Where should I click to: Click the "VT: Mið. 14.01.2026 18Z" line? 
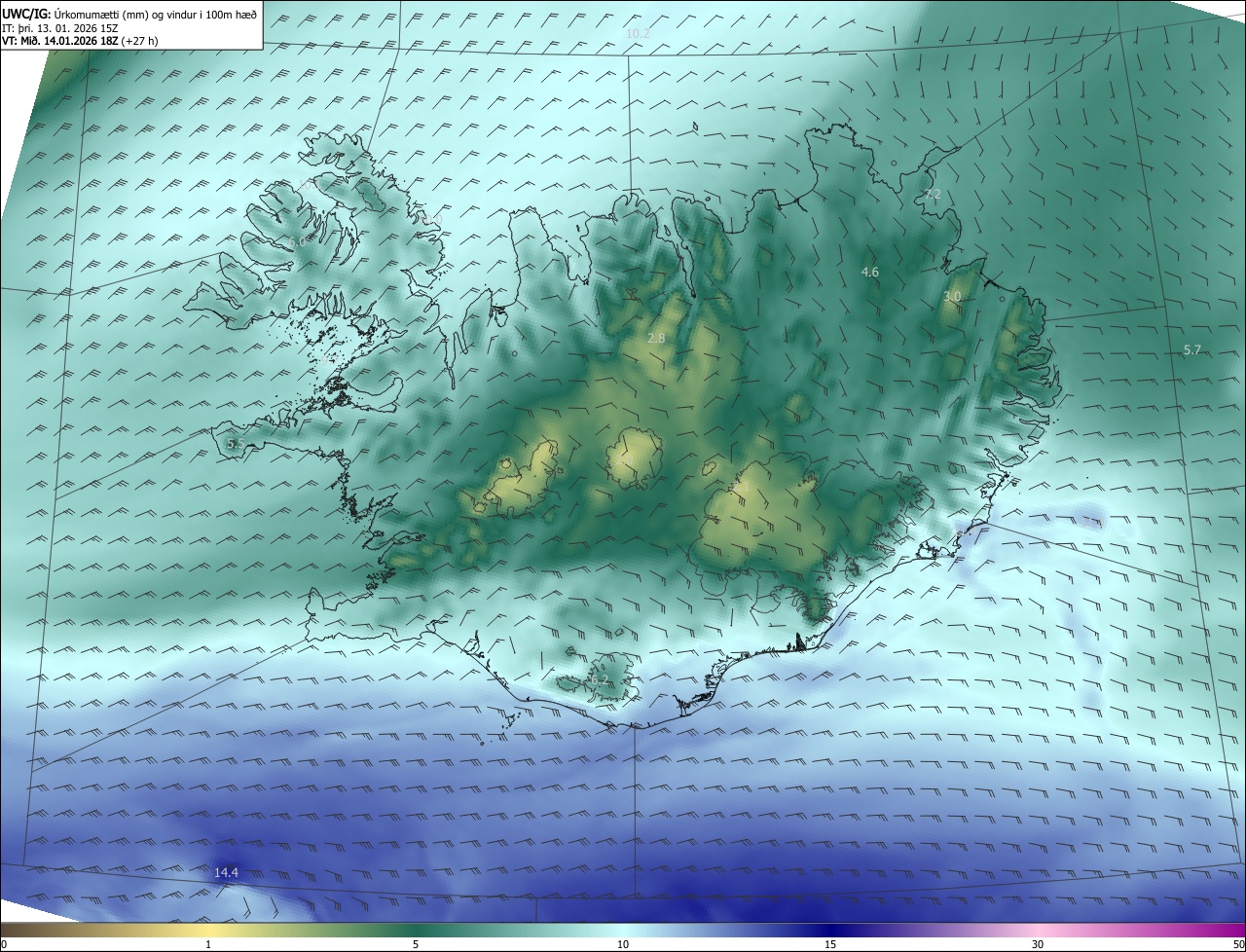coord(80,41)
